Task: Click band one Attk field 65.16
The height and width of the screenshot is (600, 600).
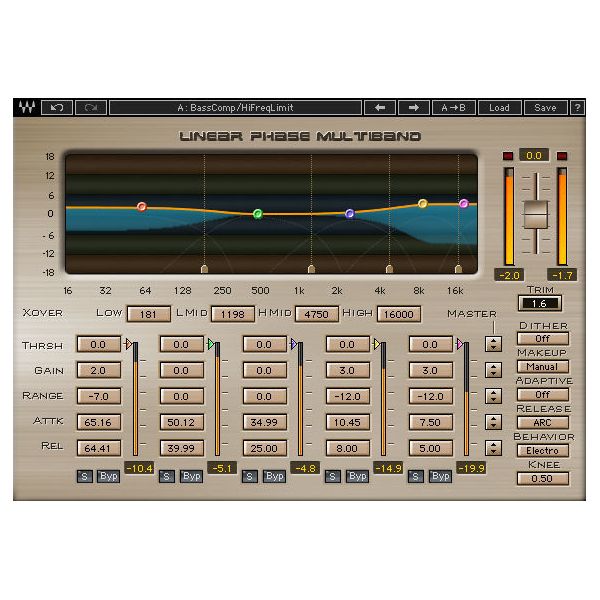Action: pos(99,422)
